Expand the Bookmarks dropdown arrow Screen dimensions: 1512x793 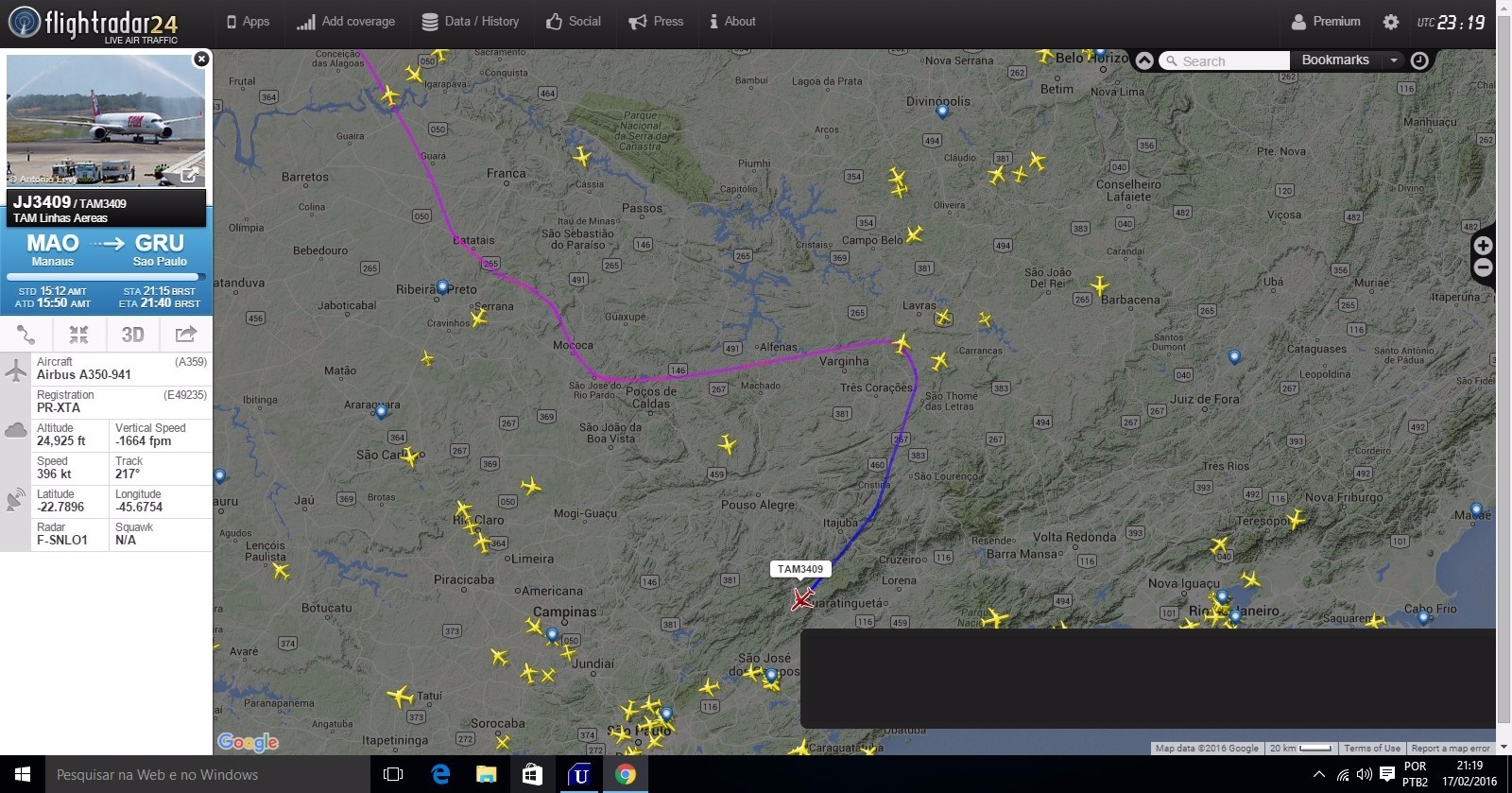pos(1393,60)
